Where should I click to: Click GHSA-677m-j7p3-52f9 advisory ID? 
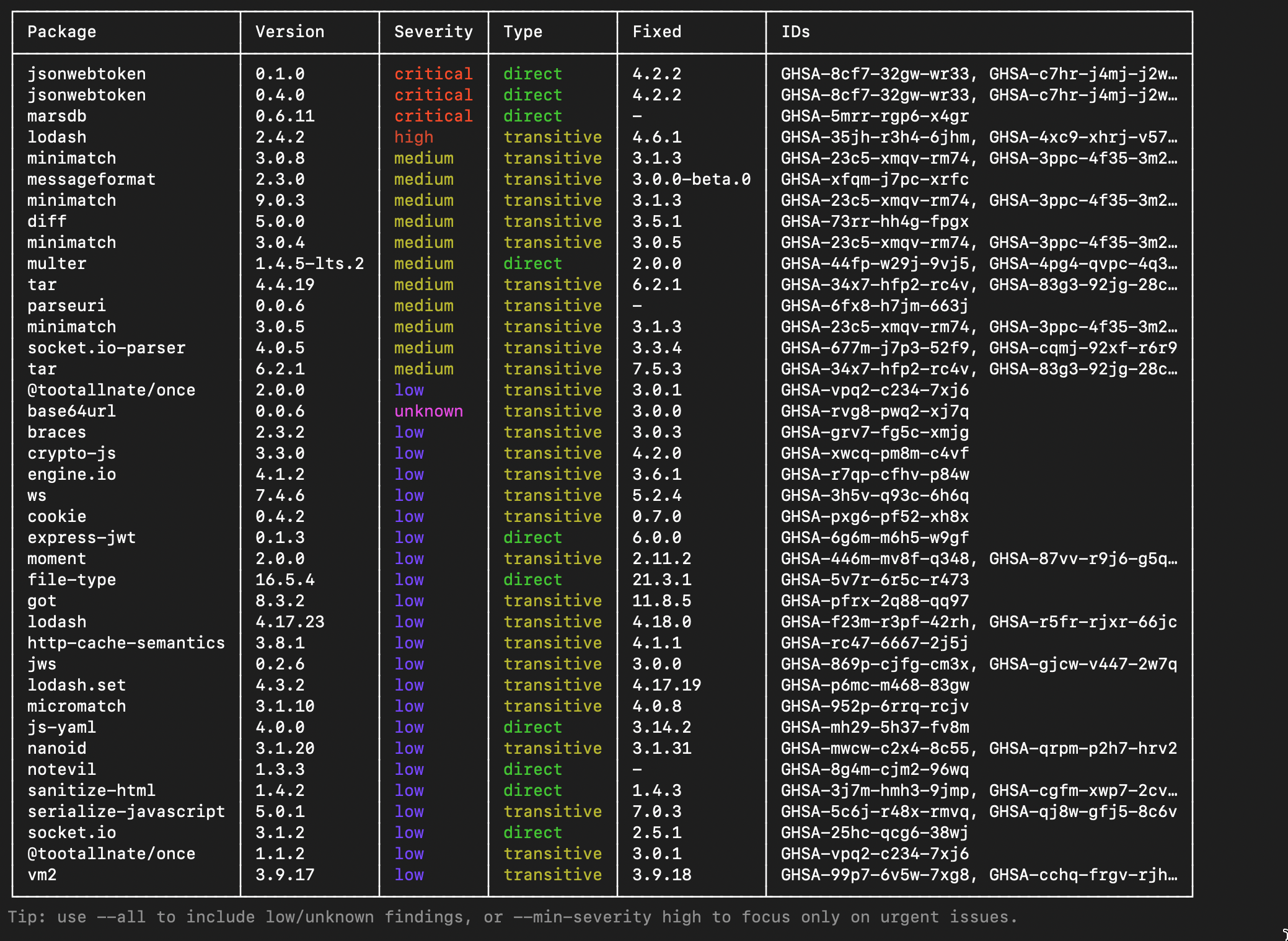pyautogui.click(x=875, y=348)
